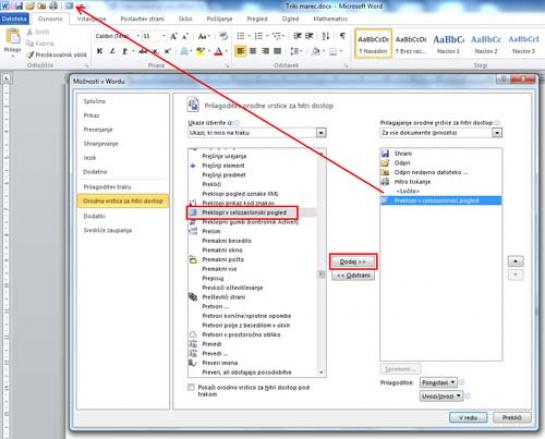Image resolution: width=545 pixels, height=439 pixels.
Task: Select Prilagoditev traku category in options
Action: tap(107, 187)
